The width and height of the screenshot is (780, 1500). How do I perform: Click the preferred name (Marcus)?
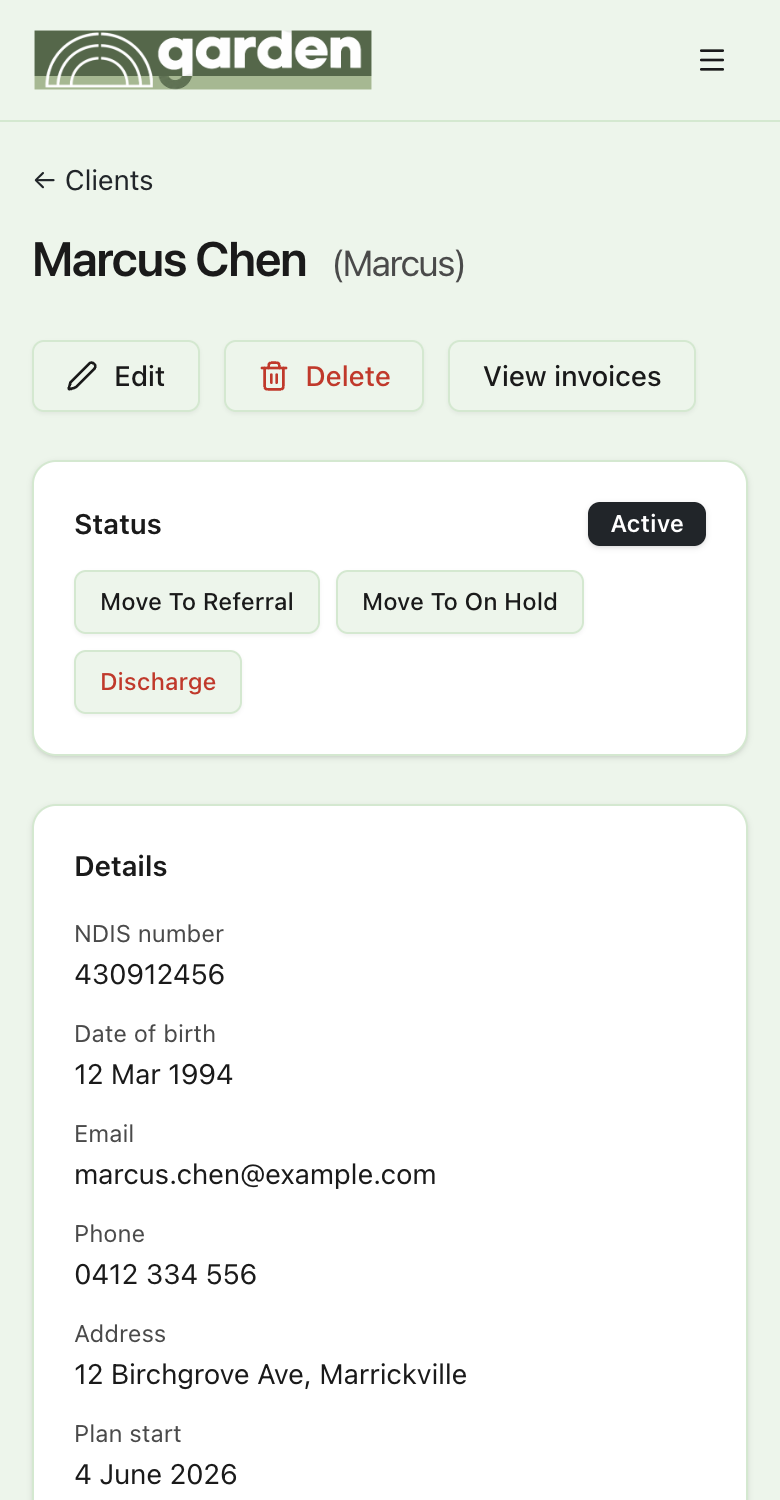point(399,264)
